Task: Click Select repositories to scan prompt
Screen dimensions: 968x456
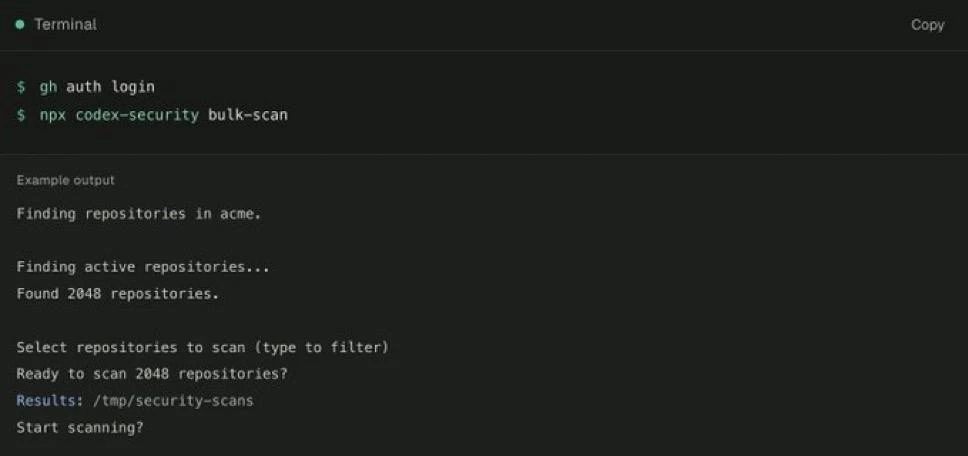Action: pyautogui.click(x=132, y=347)
